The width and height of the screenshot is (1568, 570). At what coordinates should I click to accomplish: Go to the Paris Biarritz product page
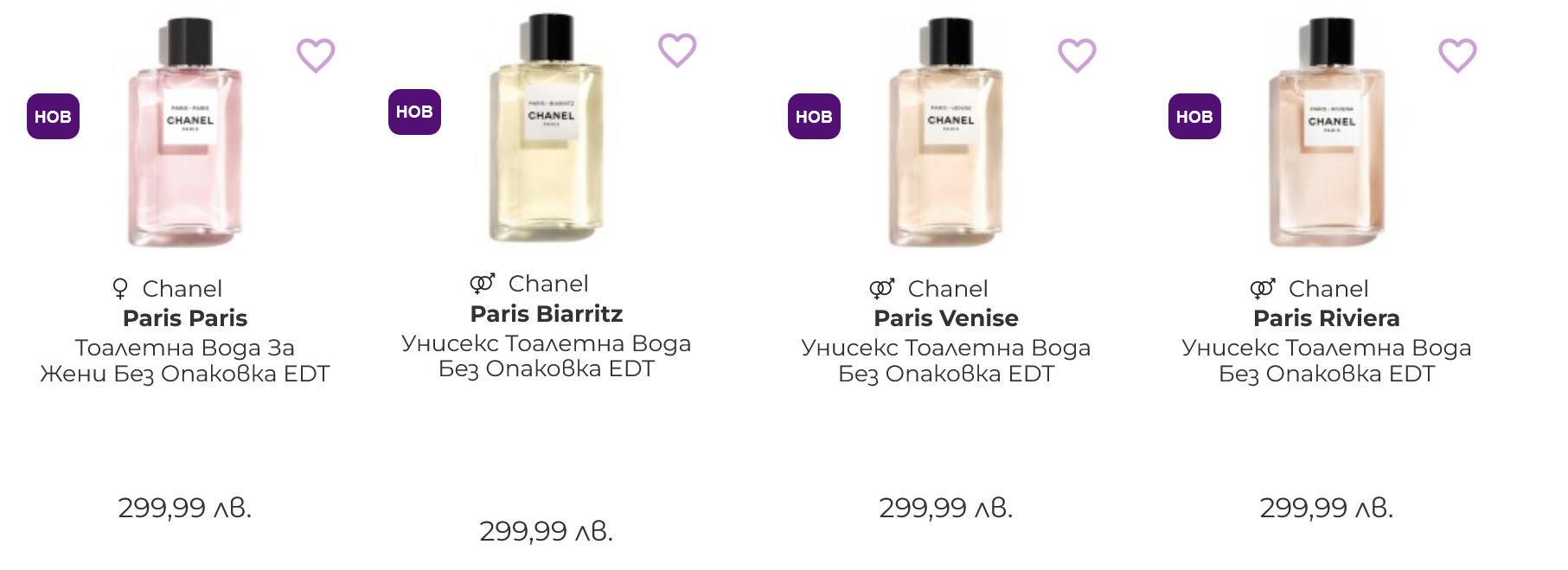[x=547, y=313]
